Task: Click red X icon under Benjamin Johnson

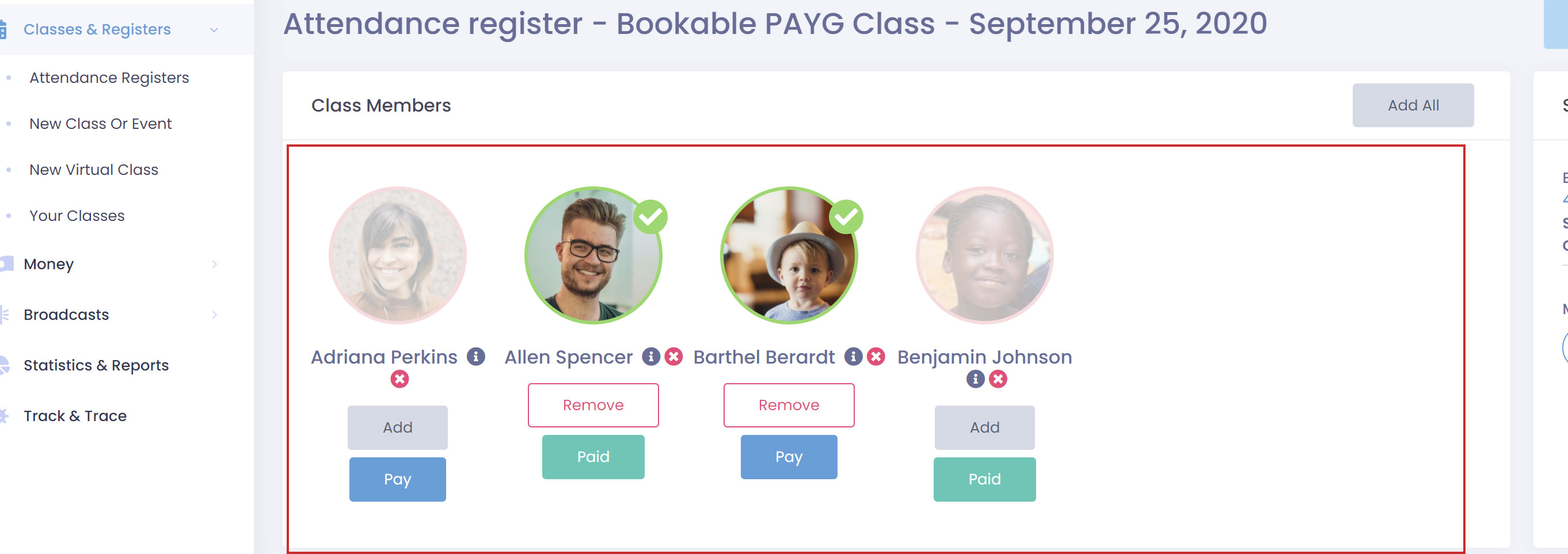Action: point(998,379)
